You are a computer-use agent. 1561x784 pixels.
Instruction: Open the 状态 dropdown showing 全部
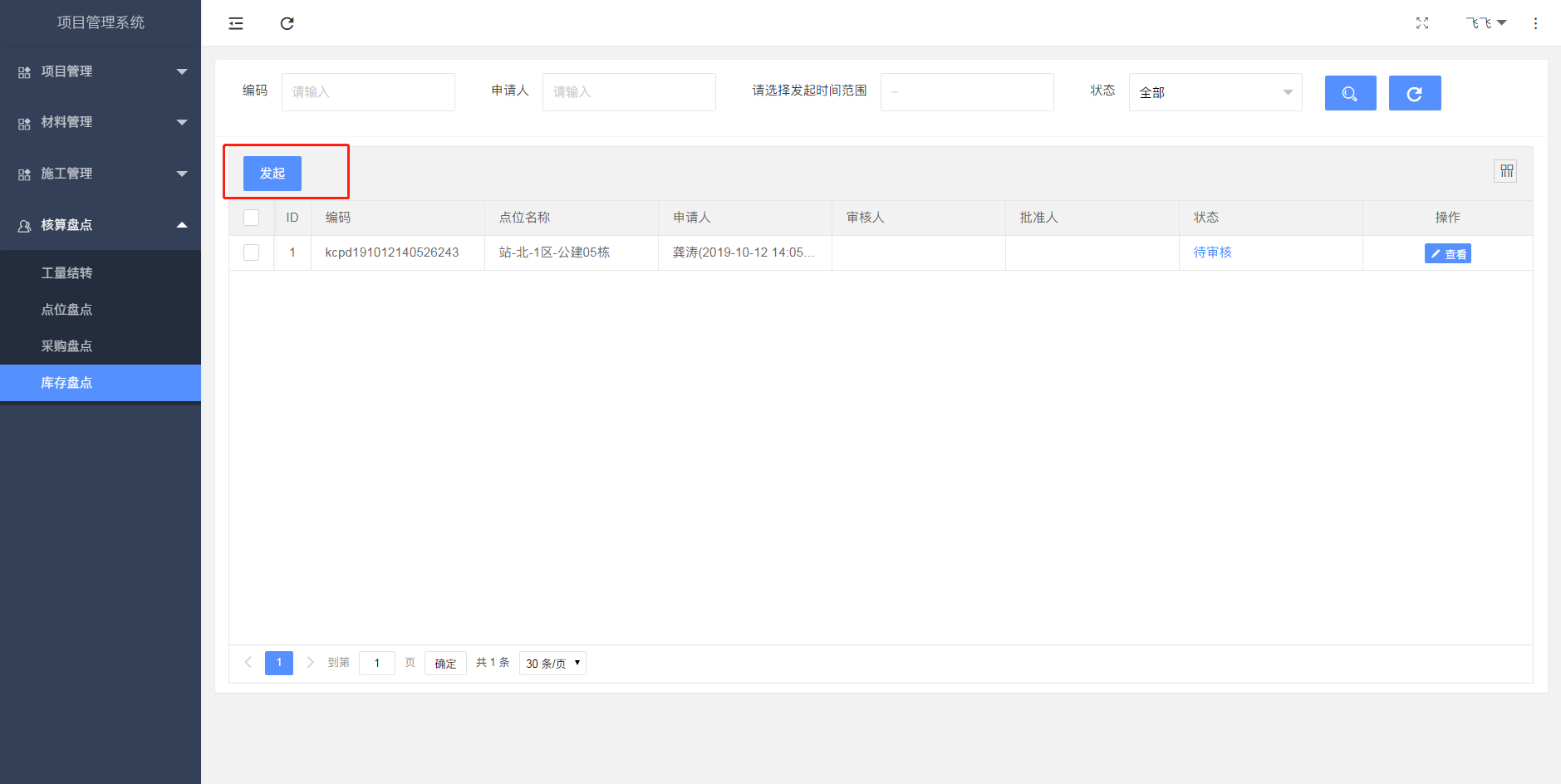coord(1215,92)
